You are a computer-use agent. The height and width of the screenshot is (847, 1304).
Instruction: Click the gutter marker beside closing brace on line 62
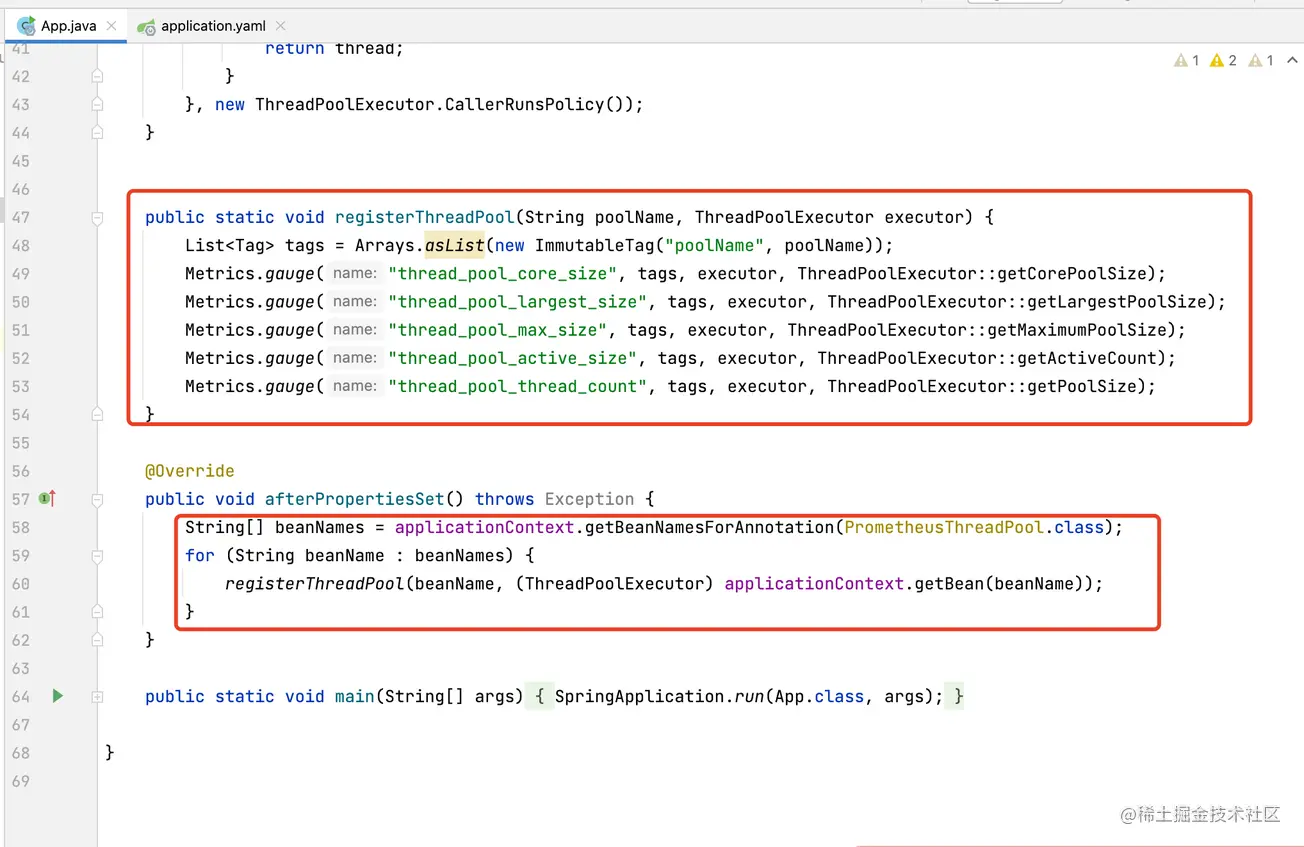96,639
